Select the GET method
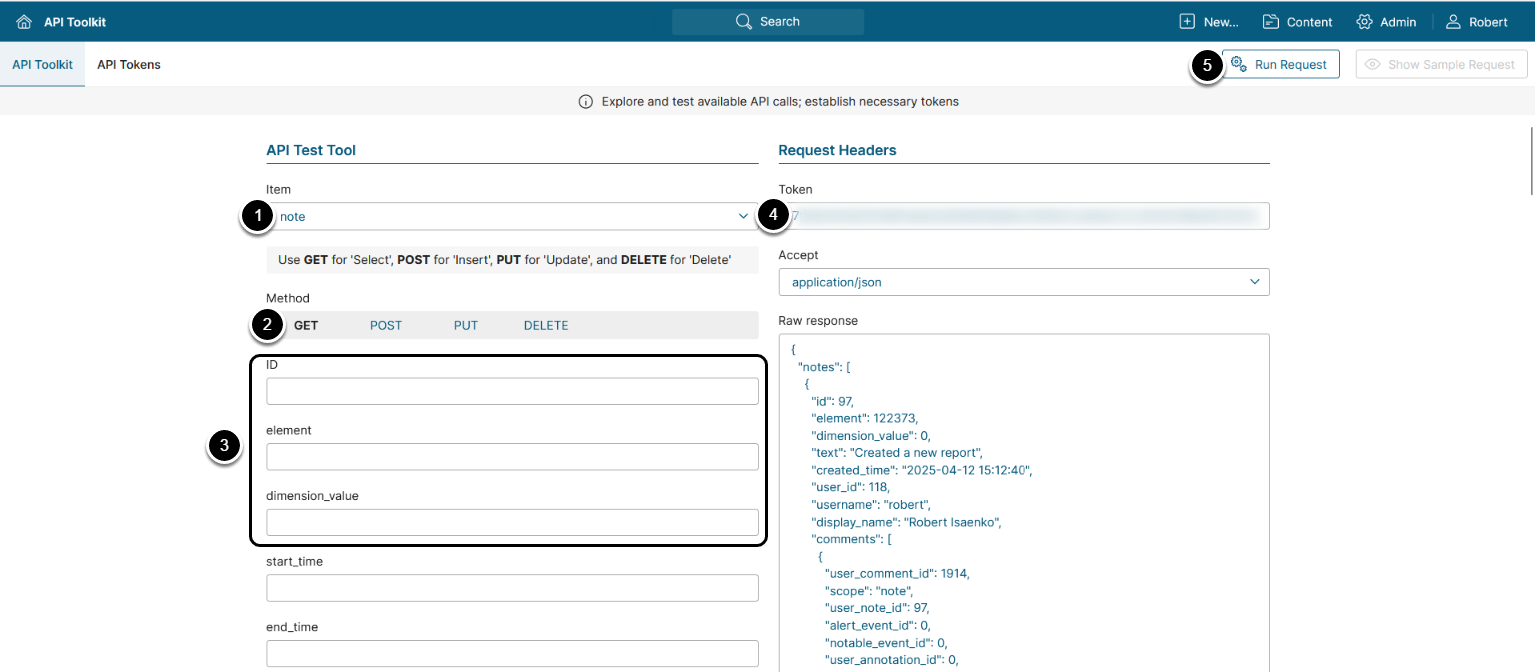The height and width of the screenshot is (672, 1535). (x=306, y=325)
